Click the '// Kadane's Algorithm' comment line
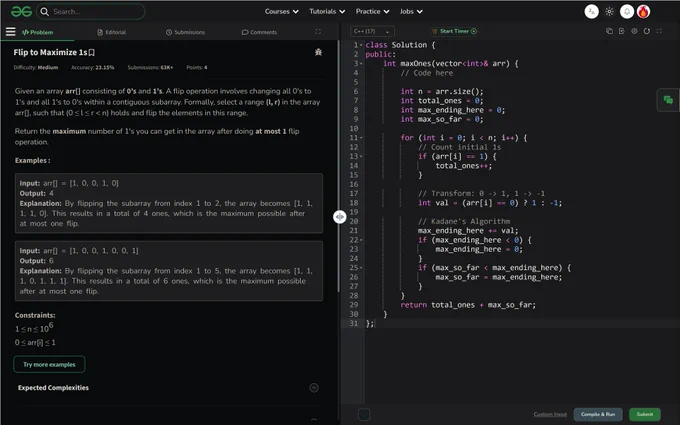The width and height of the screenshot is (680, 425). click(464, 221)
